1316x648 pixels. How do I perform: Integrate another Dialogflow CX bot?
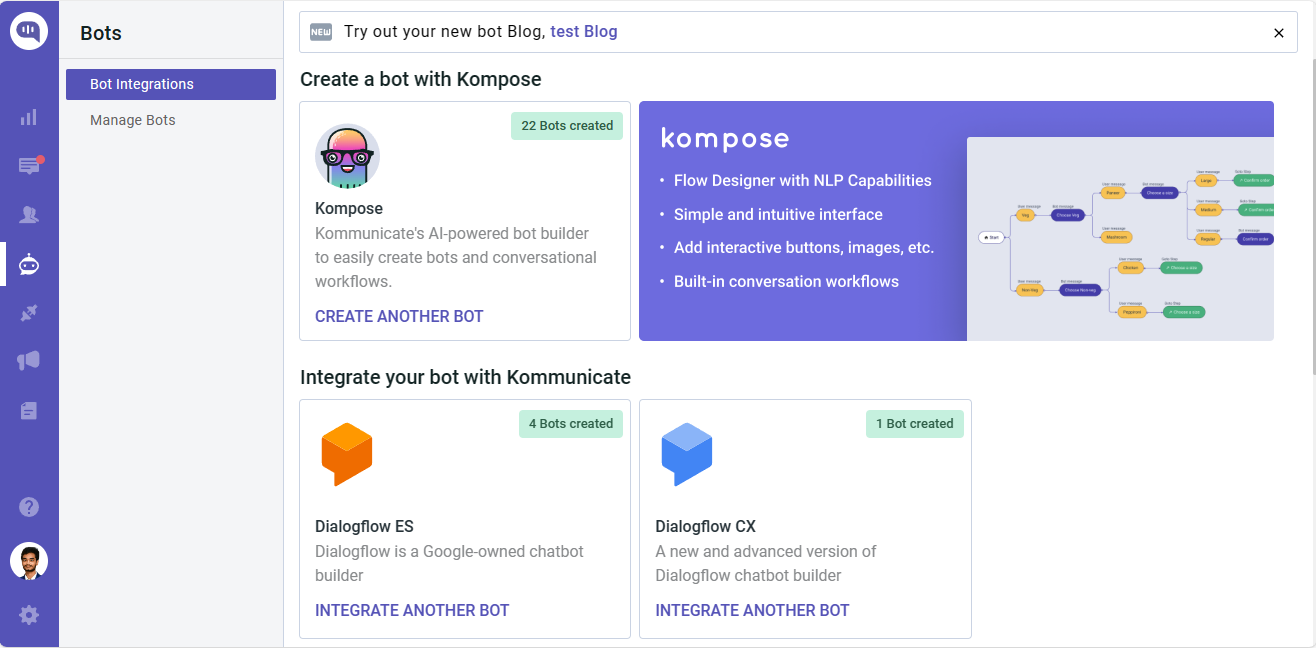(752, 610)
